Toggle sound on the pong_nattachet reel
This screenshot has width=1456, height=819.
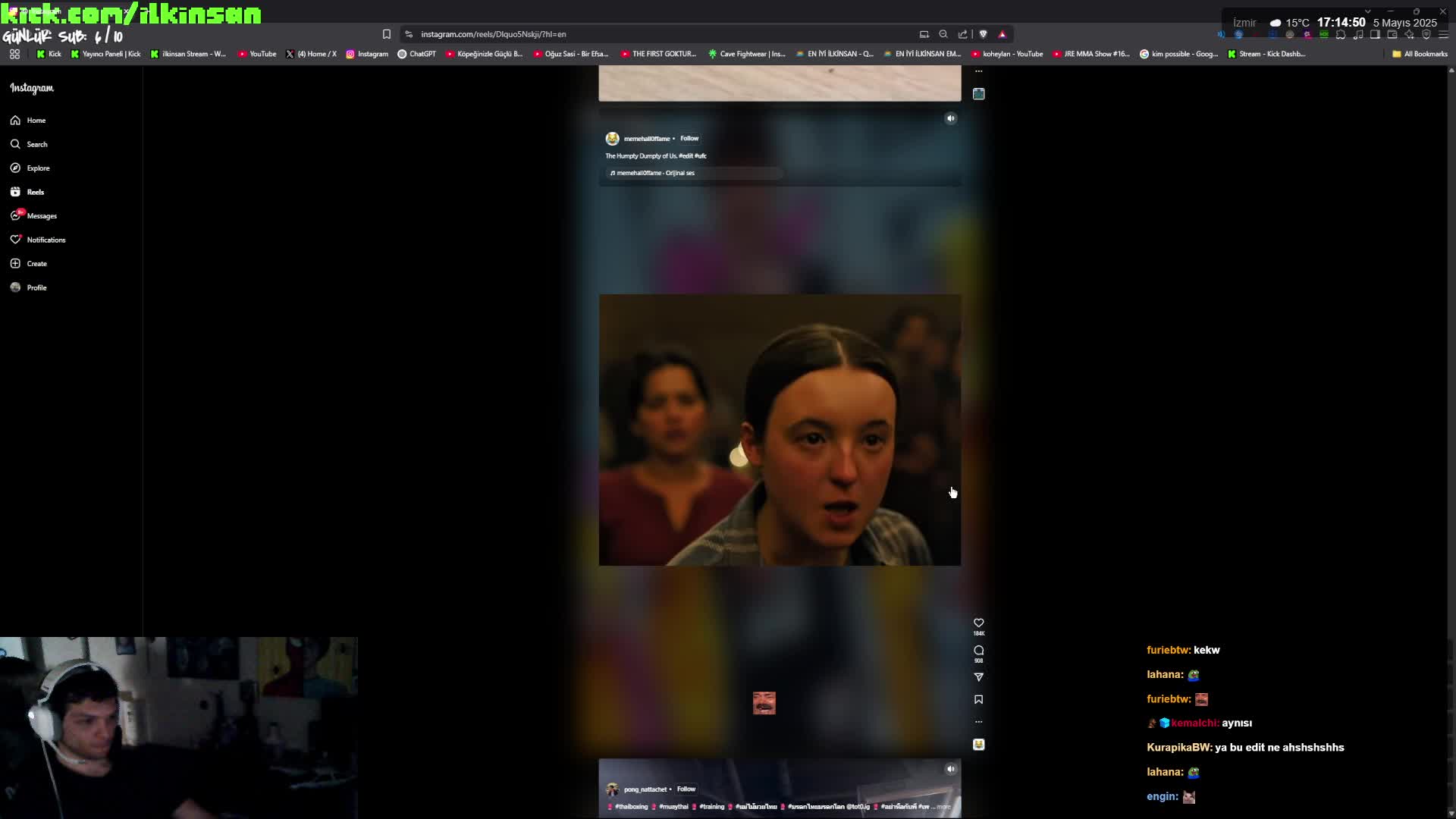[x=950, y=769]
